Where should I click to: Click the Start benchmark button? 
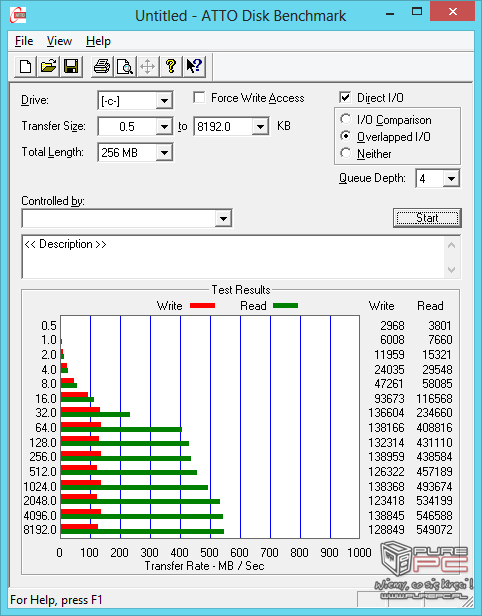click(427, 218)
